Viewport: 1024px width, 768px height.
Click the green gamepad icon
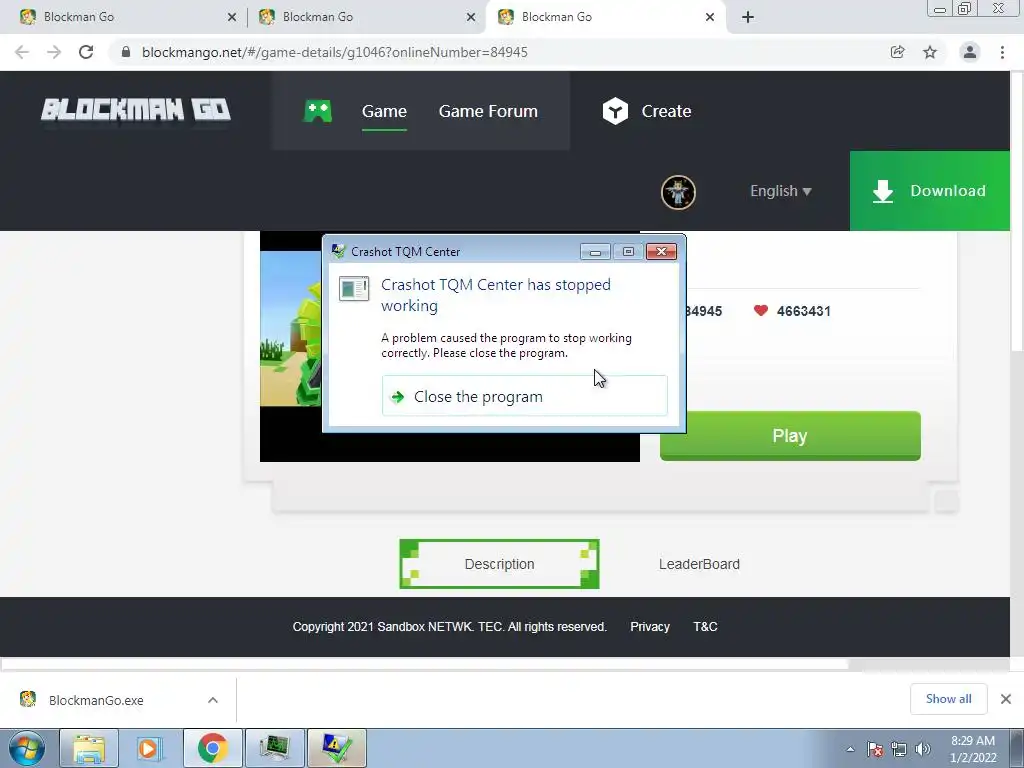point(318,111)
